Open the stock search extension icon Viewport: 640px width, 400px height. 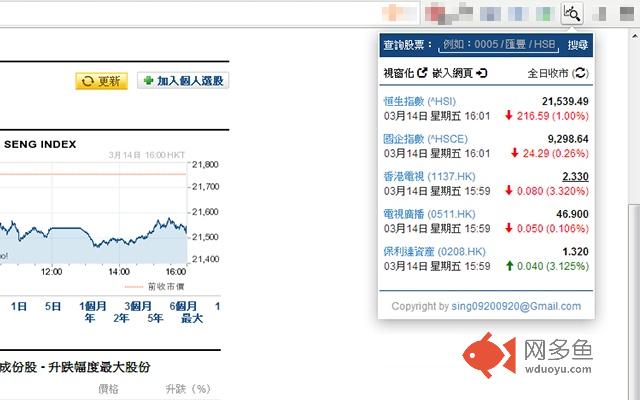tap(571, 13)
